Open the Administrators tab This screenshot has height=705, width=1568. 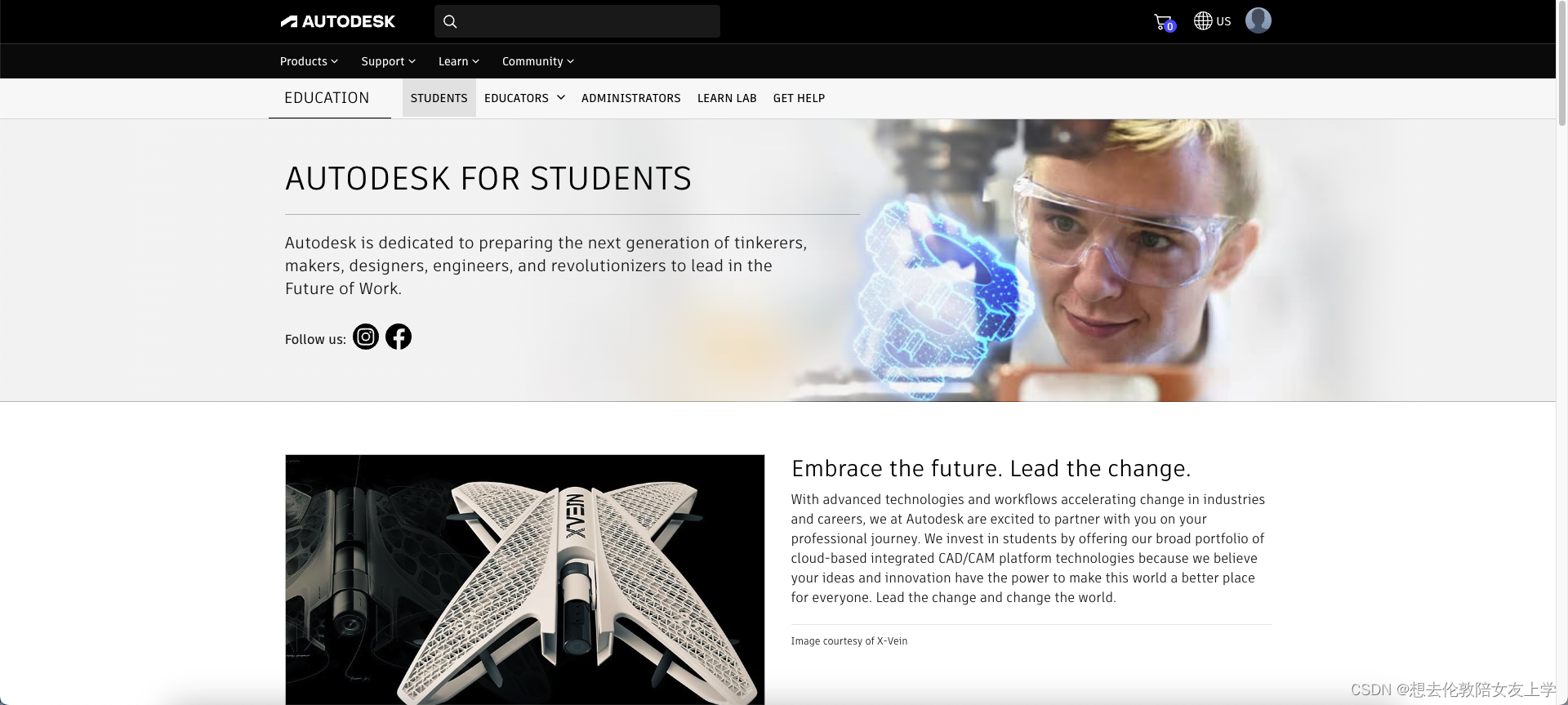tap(631, 98)
